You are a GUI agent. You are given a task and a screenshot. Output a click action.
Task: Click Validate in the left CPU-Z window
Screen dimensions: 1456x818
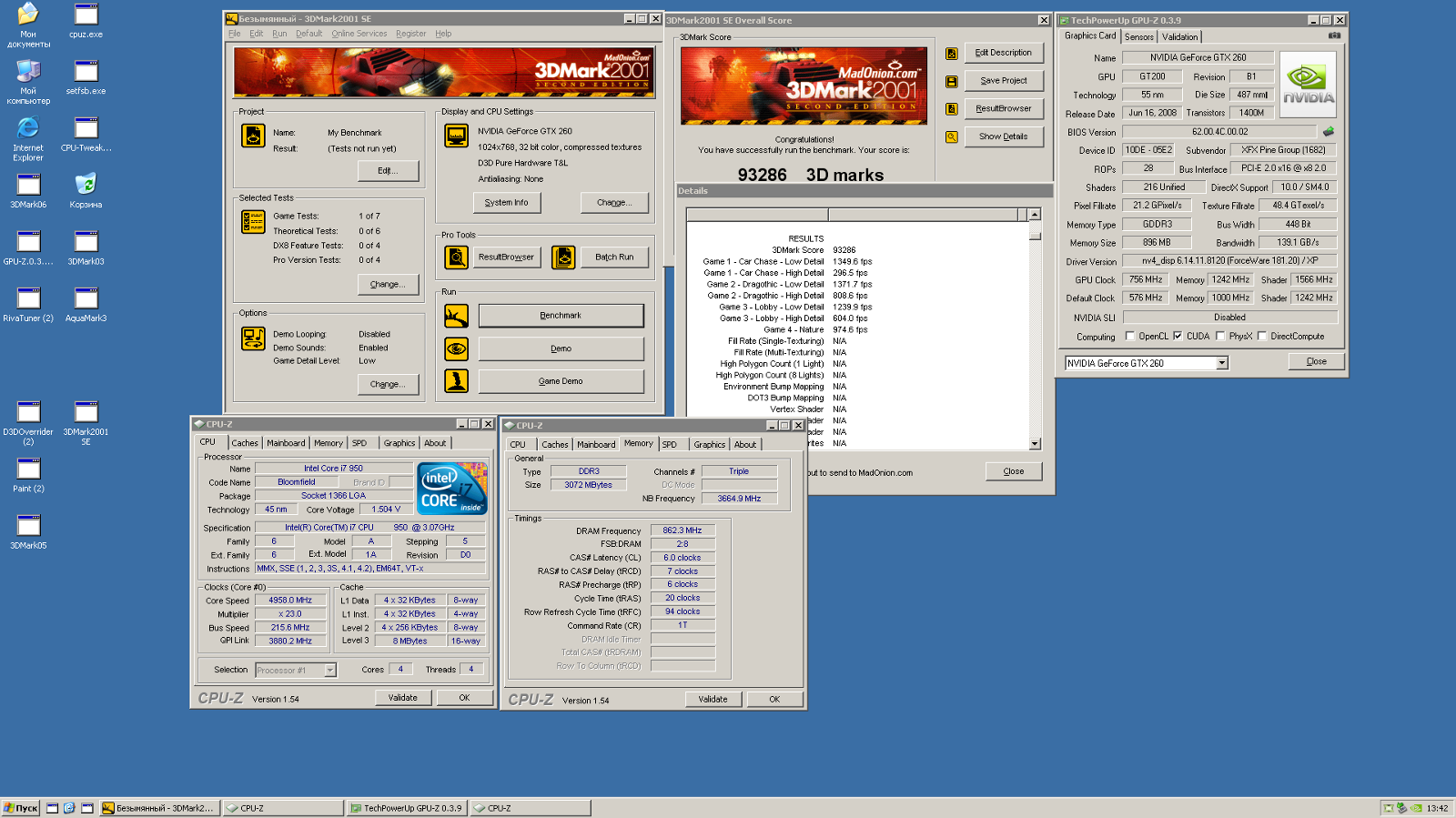pyautogui.click(x=403, y=698)
